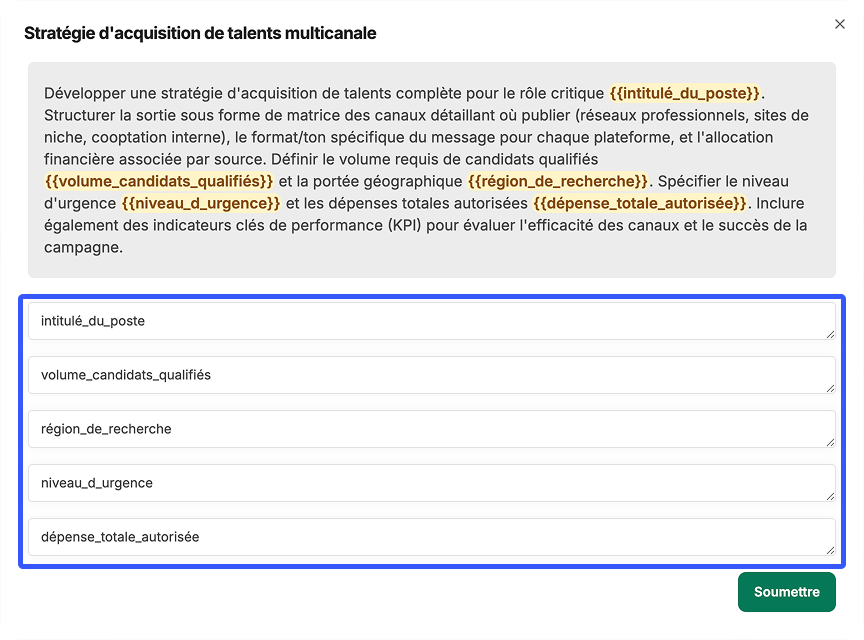864x640 pixels.
Task: Click the {{volume_candidats_qualifiés}} placeholder in the prompt
Action: 159,181
